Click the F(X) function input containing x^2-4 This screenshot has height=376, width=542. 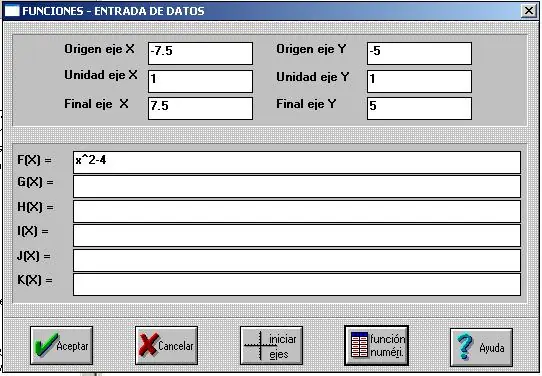[x=297, y=162]
